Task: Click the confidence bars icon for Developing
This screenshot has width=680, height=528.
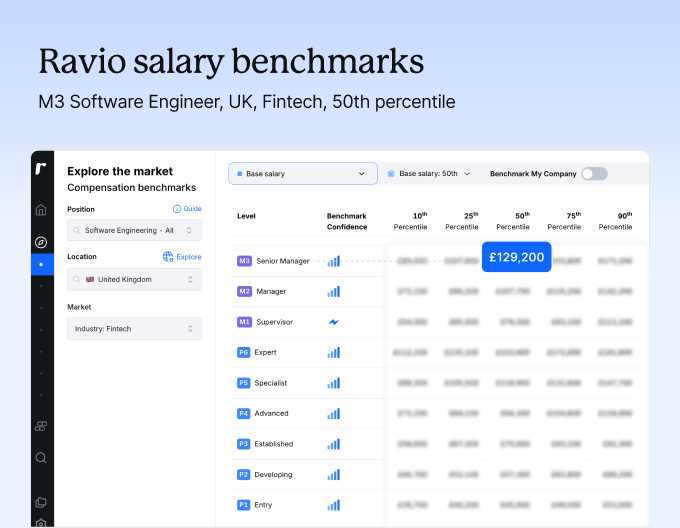Action: point(333,475)
